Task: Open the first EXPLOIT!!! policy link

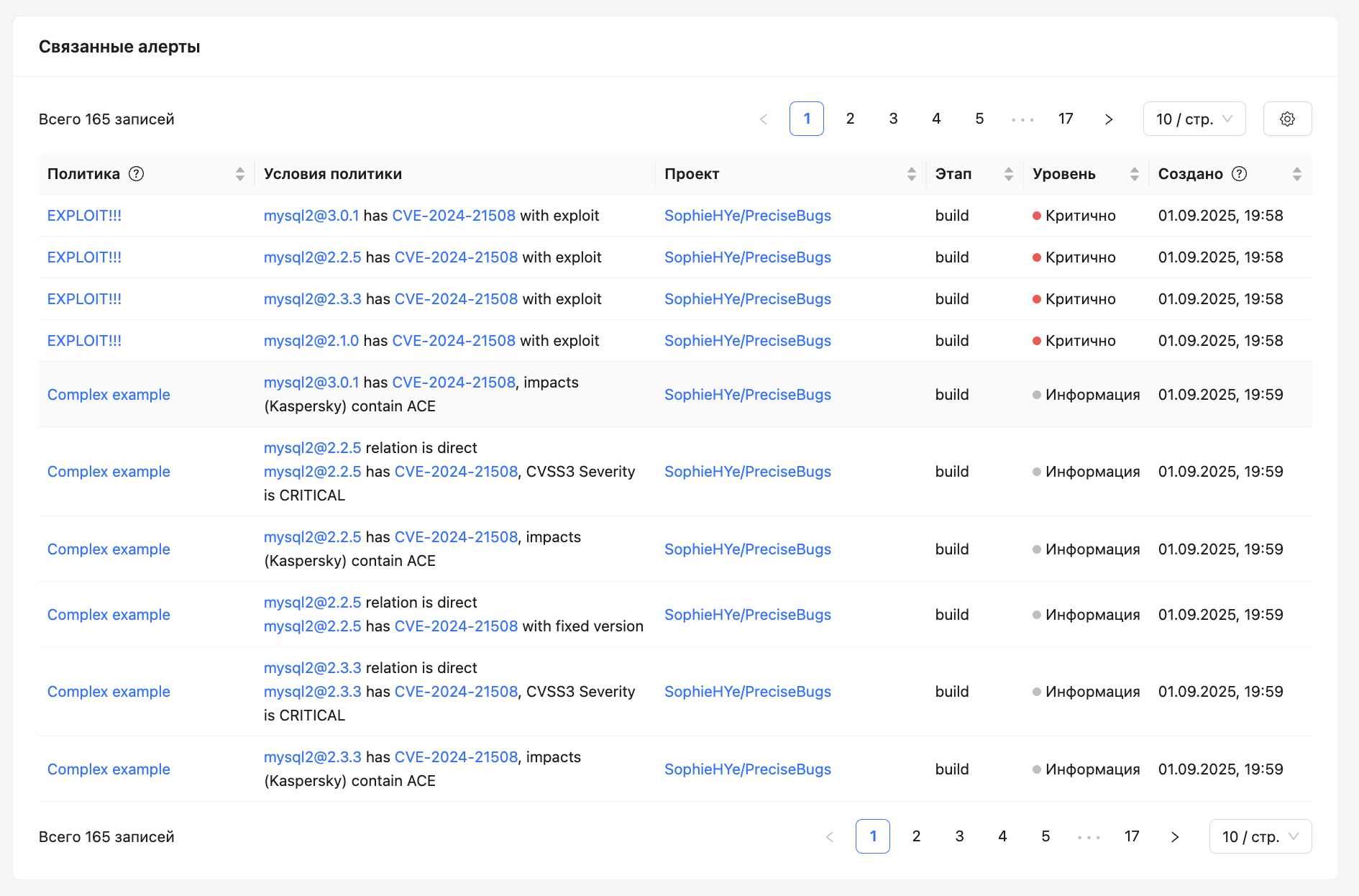Action: (x=84, y=215)
